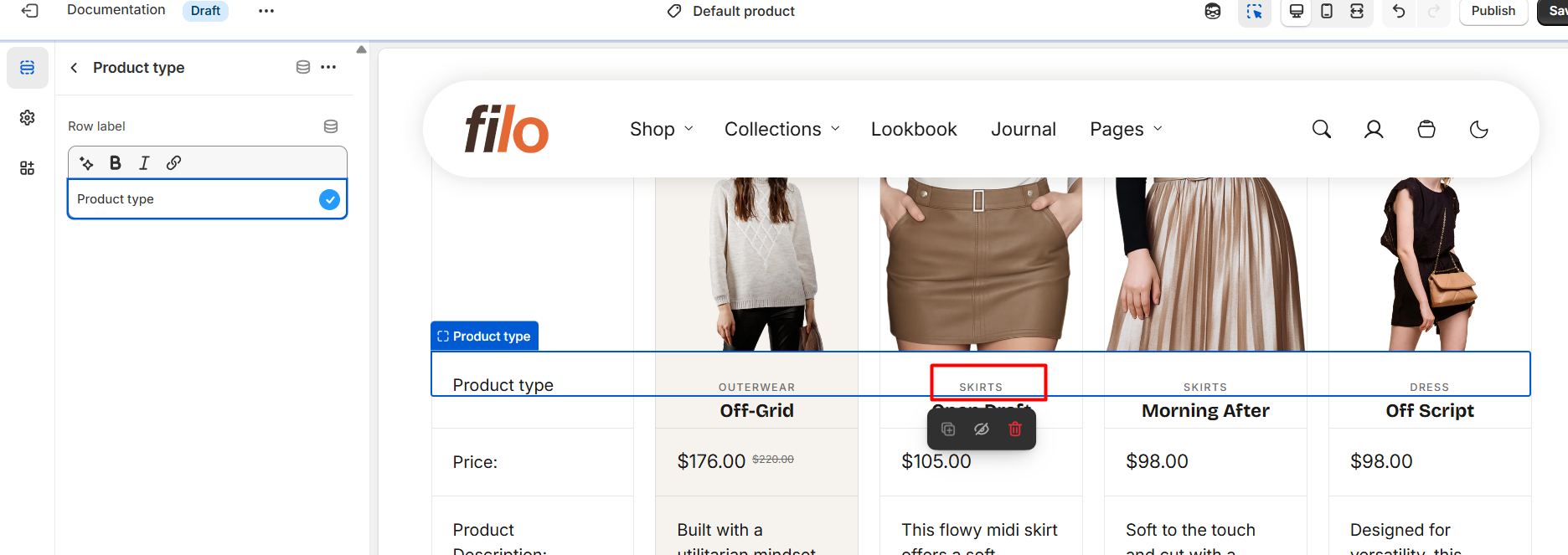Toggle dark mode with moon icon
Image resolution: width=1568 pixels, height=555 pixels.
[x=1479, y=129]
